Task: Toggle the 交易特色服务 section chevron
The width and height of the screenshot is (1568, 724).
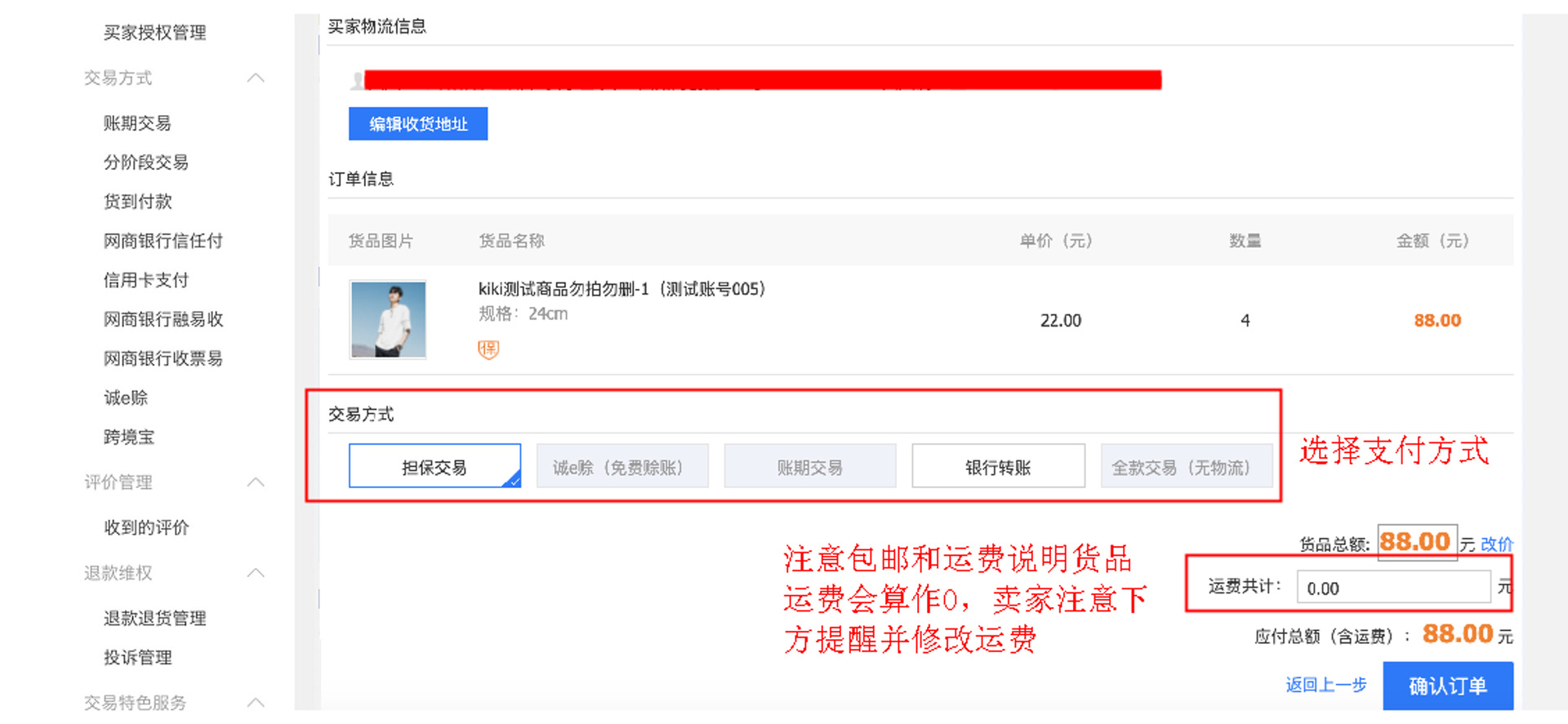Action: [x=256, y=702]
